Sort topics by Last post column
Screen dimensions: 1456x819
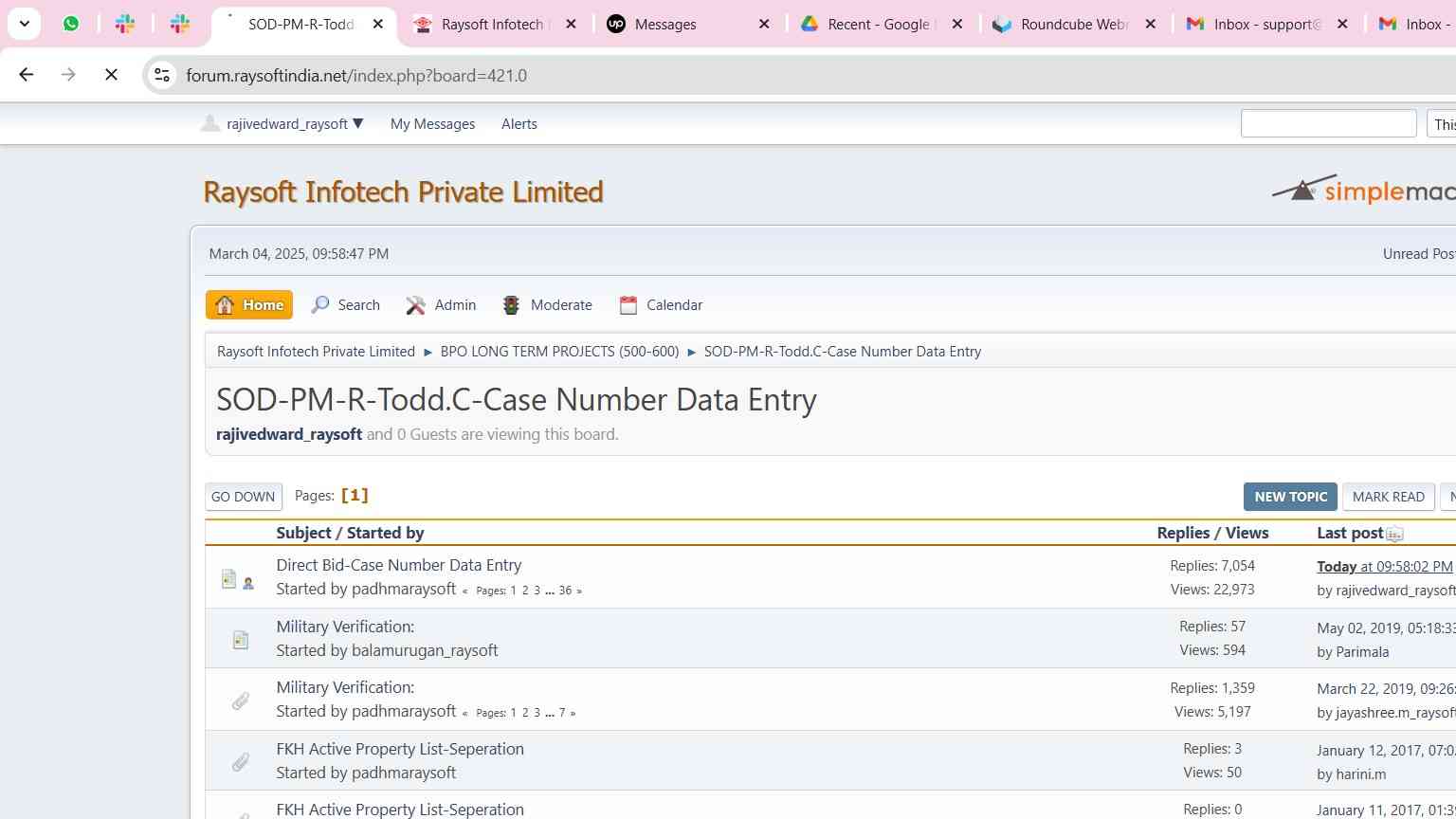click(x=1349, y=533)
